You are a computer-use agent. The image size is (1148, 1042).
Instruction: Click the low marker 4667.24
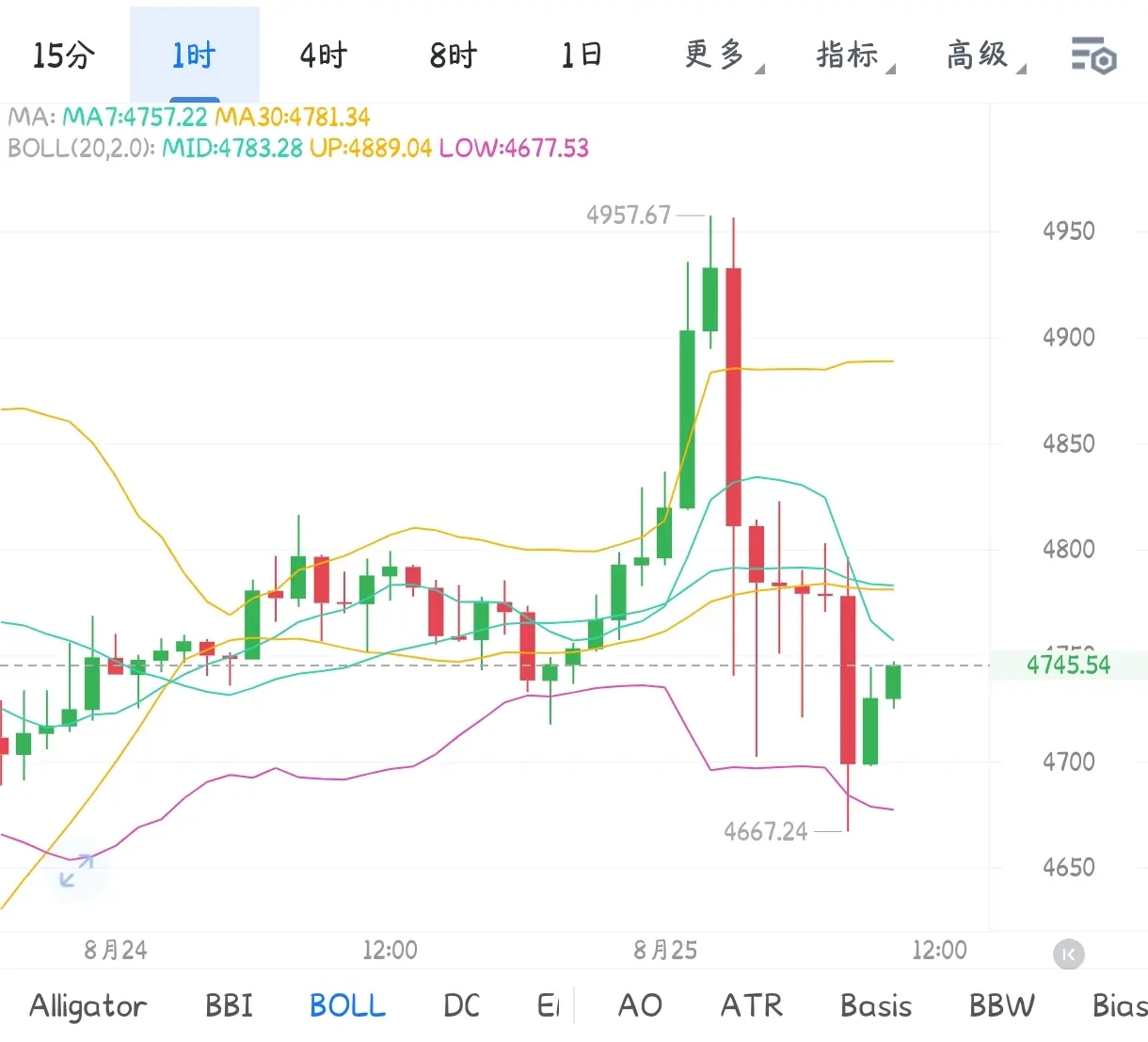coord(766,831)
